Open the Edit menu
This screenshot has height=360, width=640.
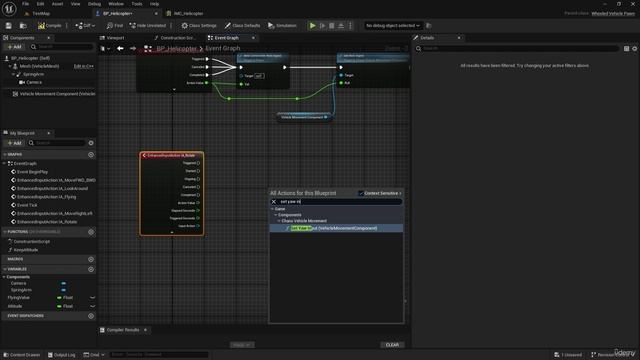(40, 4)
